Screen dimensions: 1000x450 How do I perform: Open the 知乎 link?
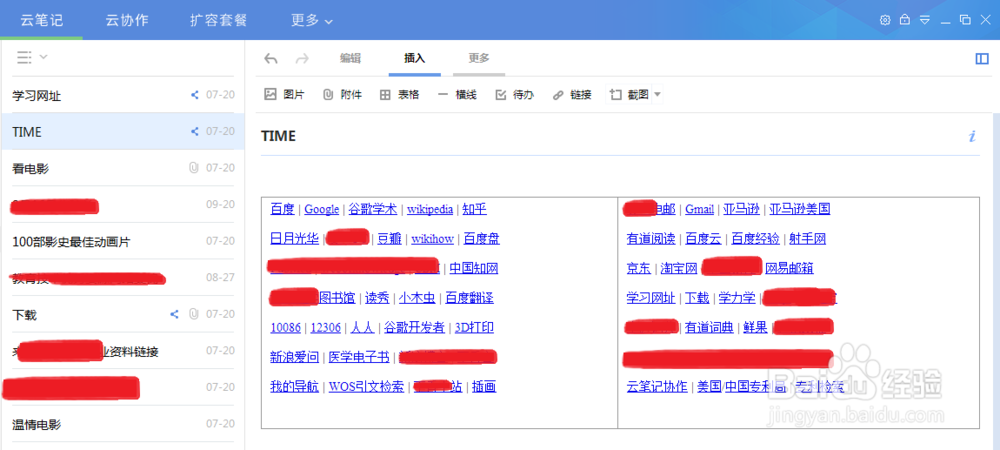[x=474, y=208]
